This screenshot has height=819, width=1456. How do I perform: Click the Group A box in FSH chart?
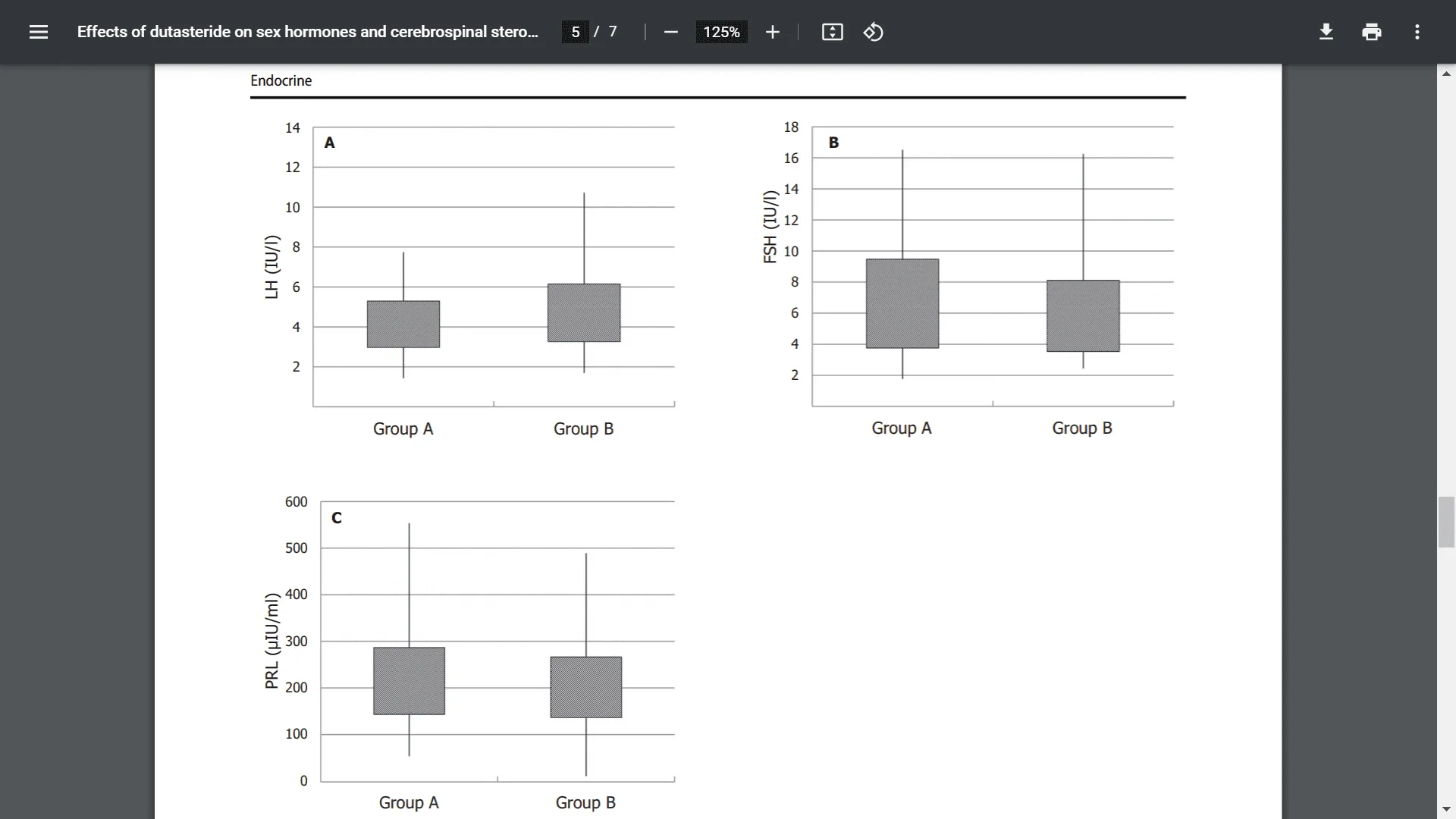(x=902, y=303)
